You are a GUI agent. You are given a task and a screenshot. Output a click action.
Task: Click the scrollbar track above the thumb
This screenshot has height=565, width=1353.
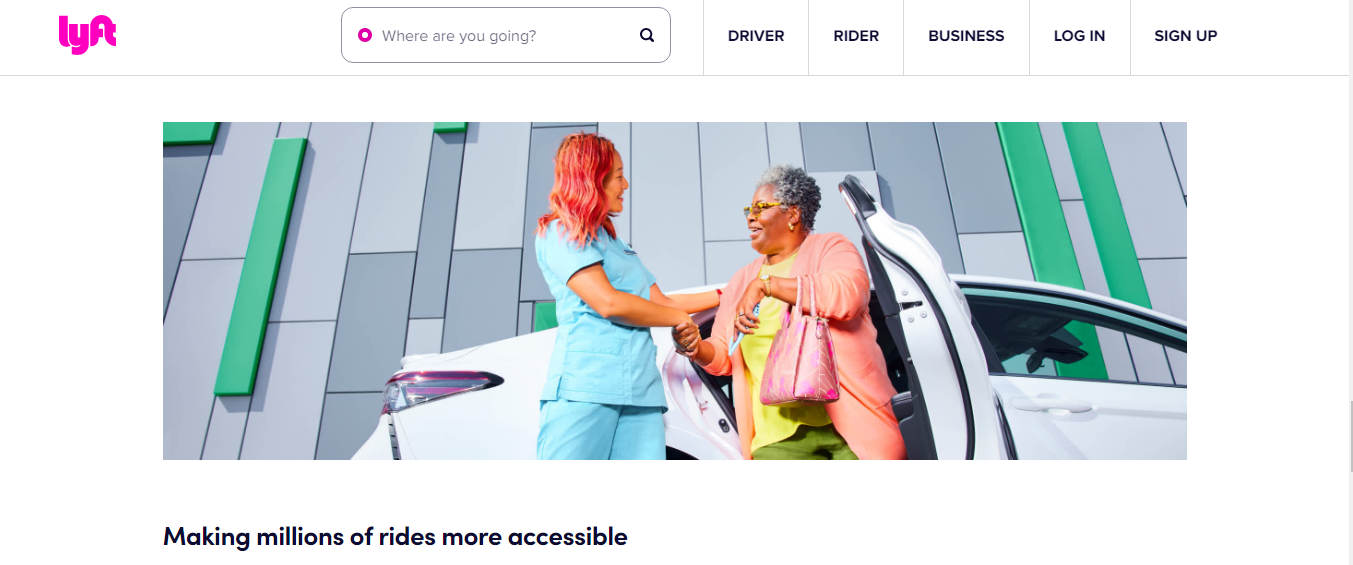click(1349, 200)
